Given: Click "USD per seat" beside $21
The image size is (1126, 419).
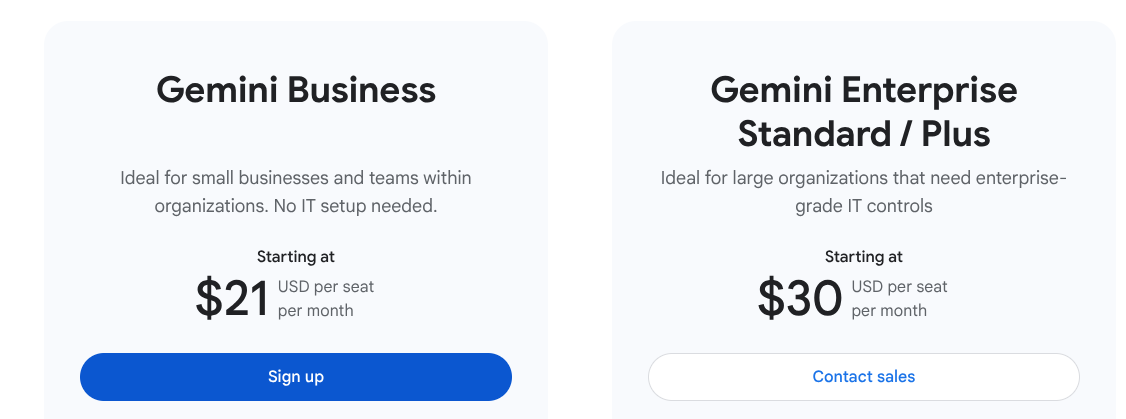Looking at the screenshot, I should click(326, 287).
